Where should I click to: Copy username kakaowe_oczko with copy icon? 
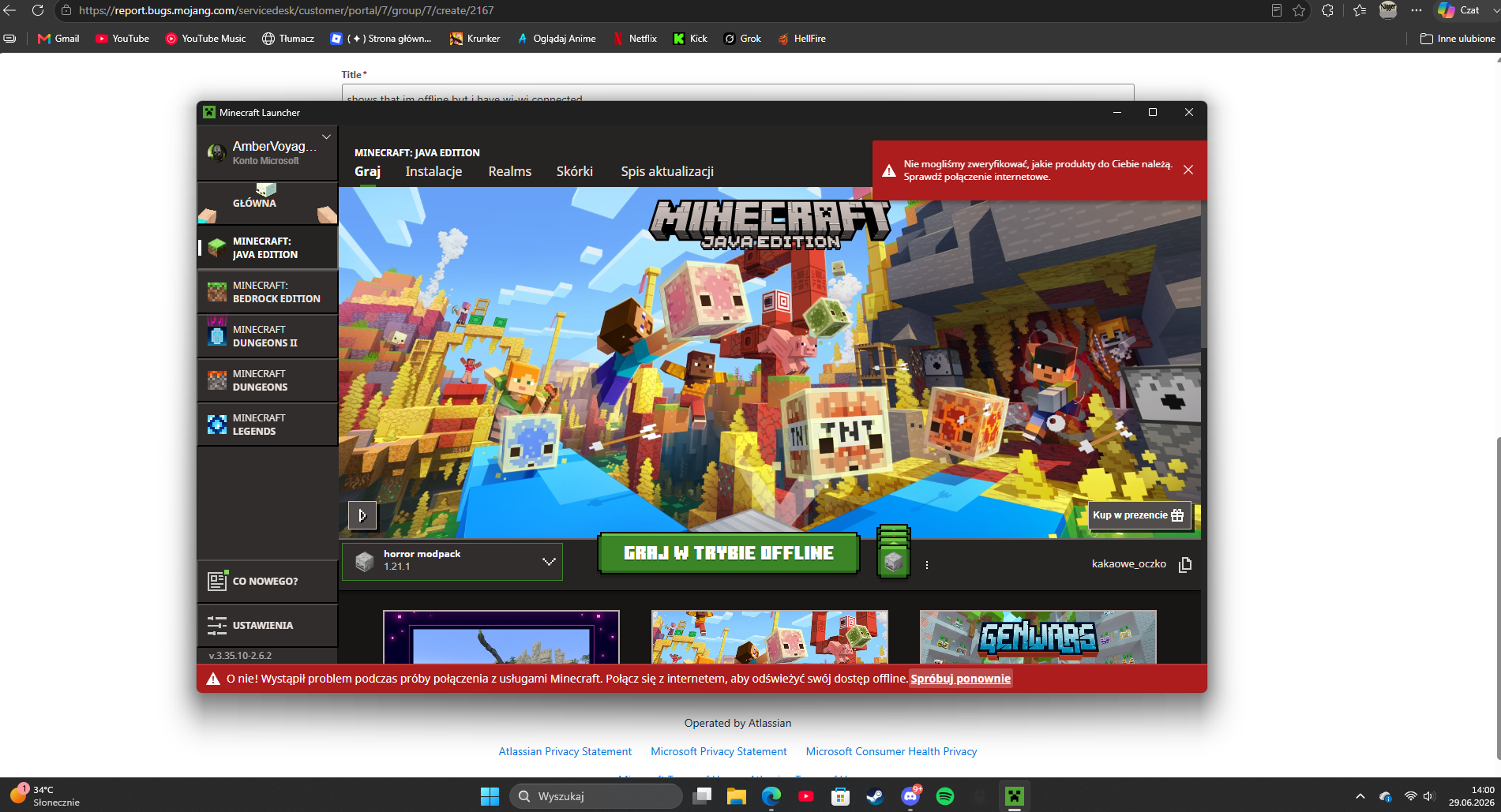click(x=1185, y=564)
